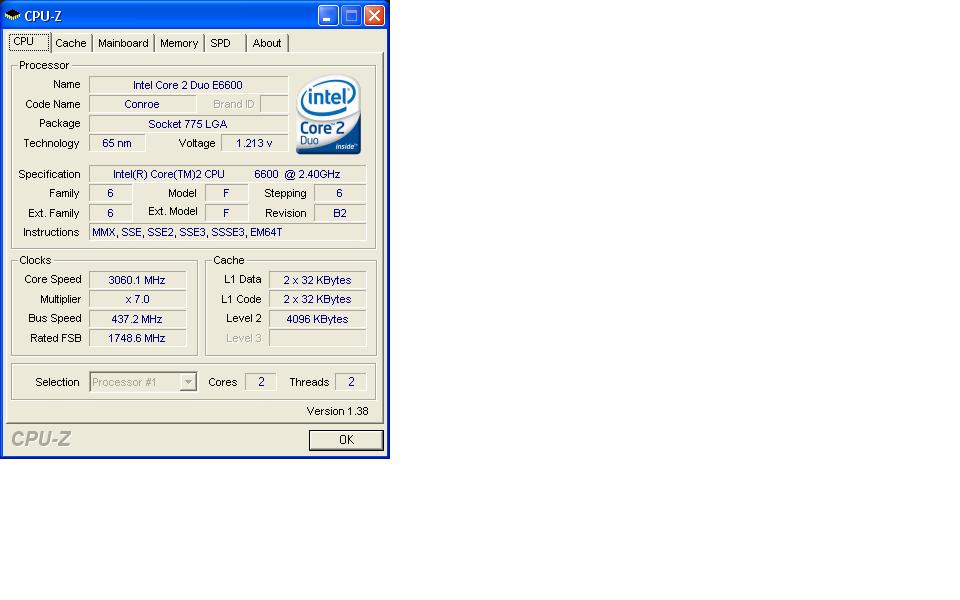This screenshot has height=600, width=960.
Task: Click the Bus Speed 437.2 MHz value
Action: click(137, 319)
